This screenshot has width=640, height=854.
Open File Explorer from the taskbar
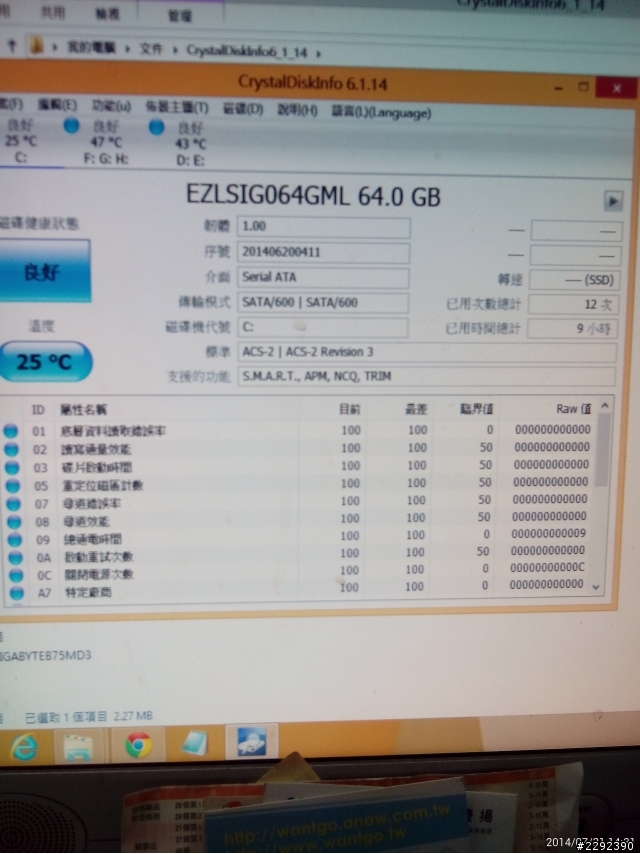coord(79,747)
